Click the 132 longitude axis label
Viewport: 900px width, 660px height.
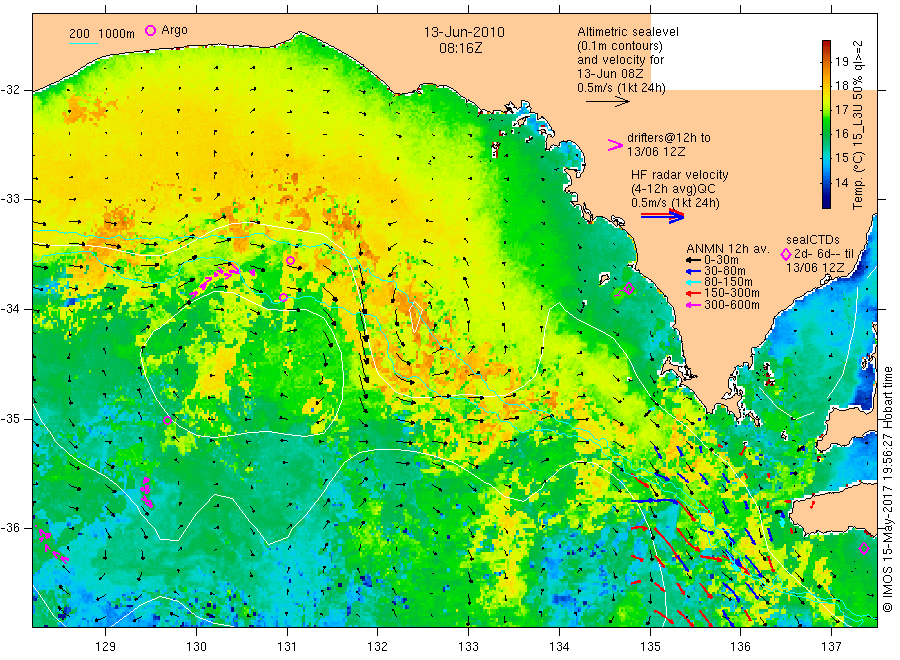pos(378,647)
